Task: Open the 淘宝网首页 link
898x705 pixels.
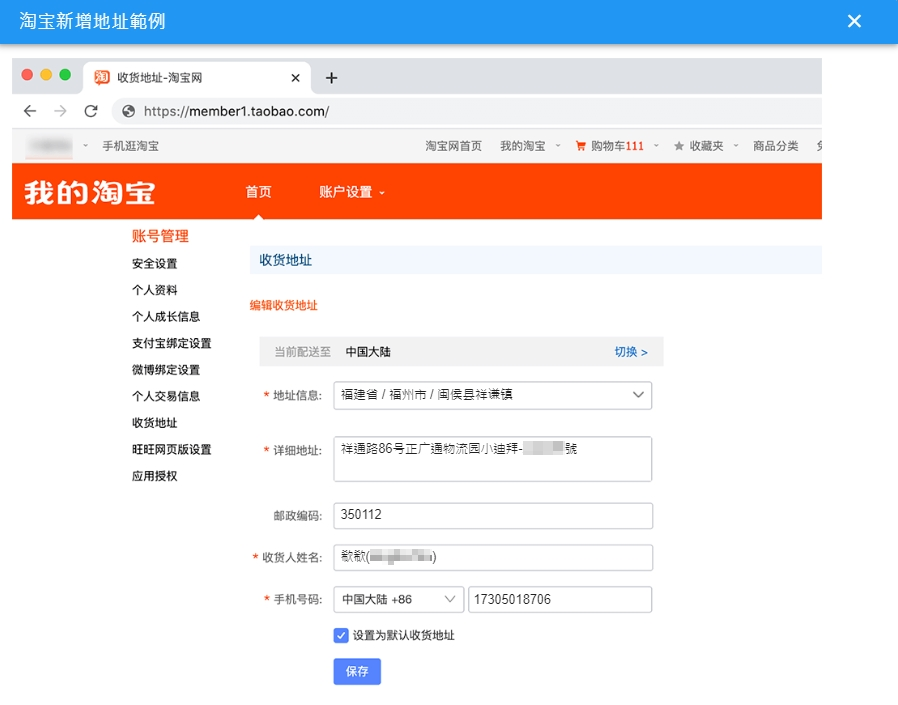Action: (453, 146)
